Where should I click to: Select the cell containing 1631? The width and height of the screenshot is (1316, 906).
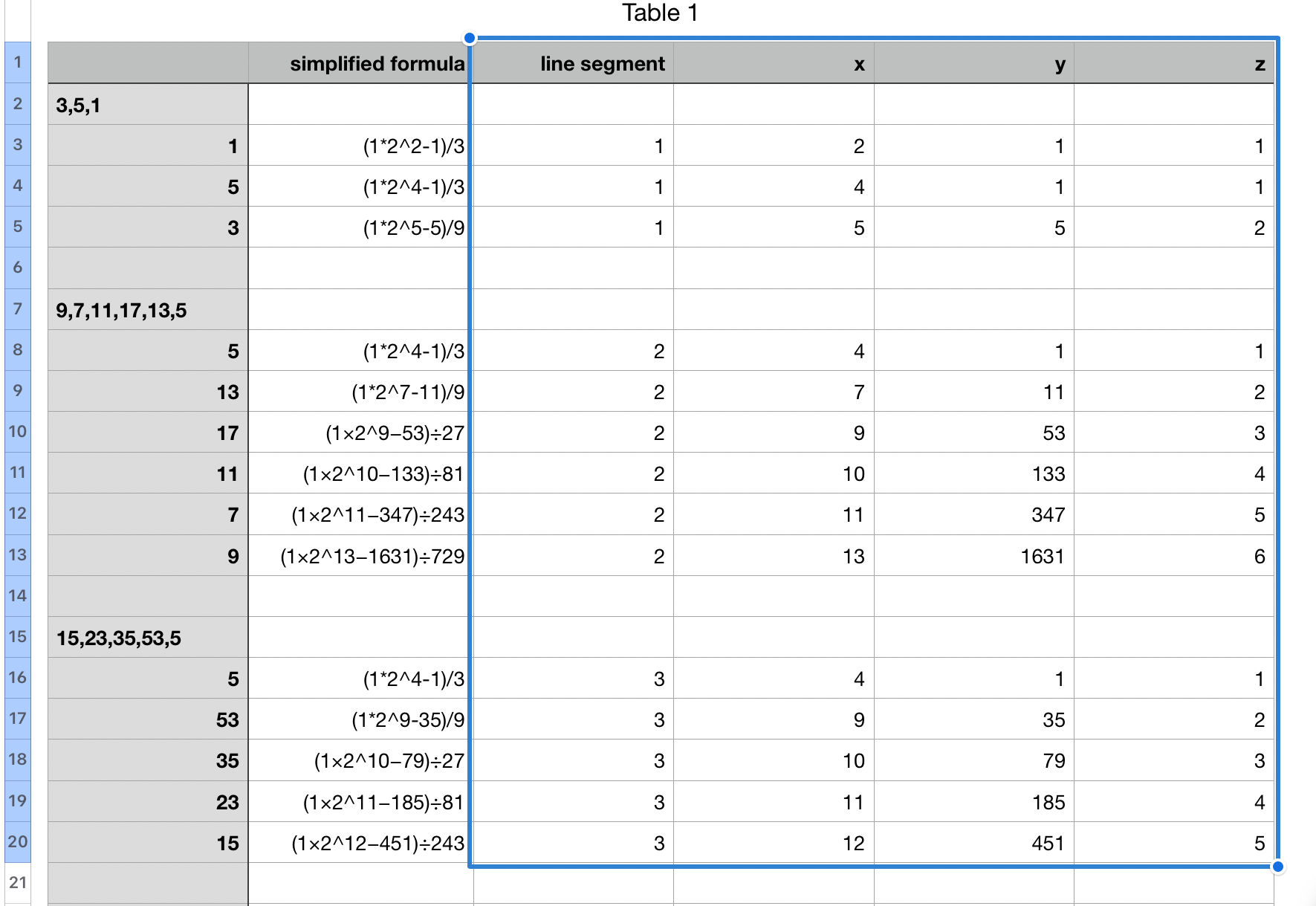(973, 556)
